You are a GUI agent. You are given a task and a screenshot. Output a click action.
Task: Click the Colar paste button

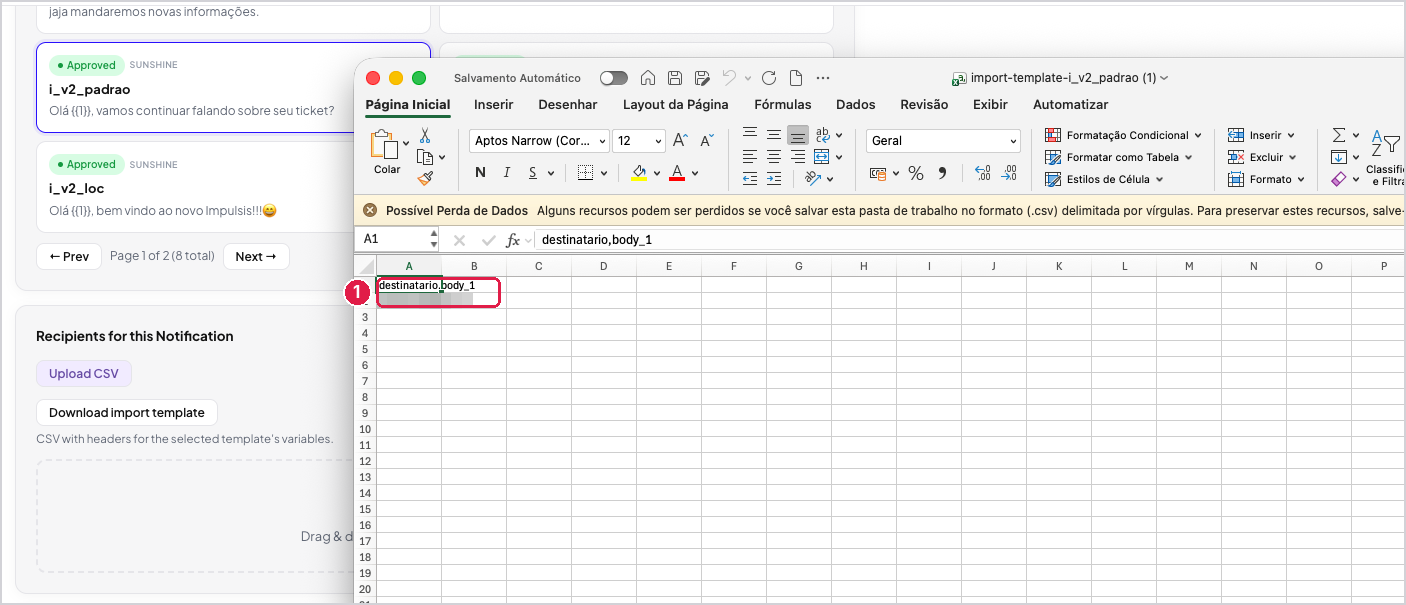(387, 152)
